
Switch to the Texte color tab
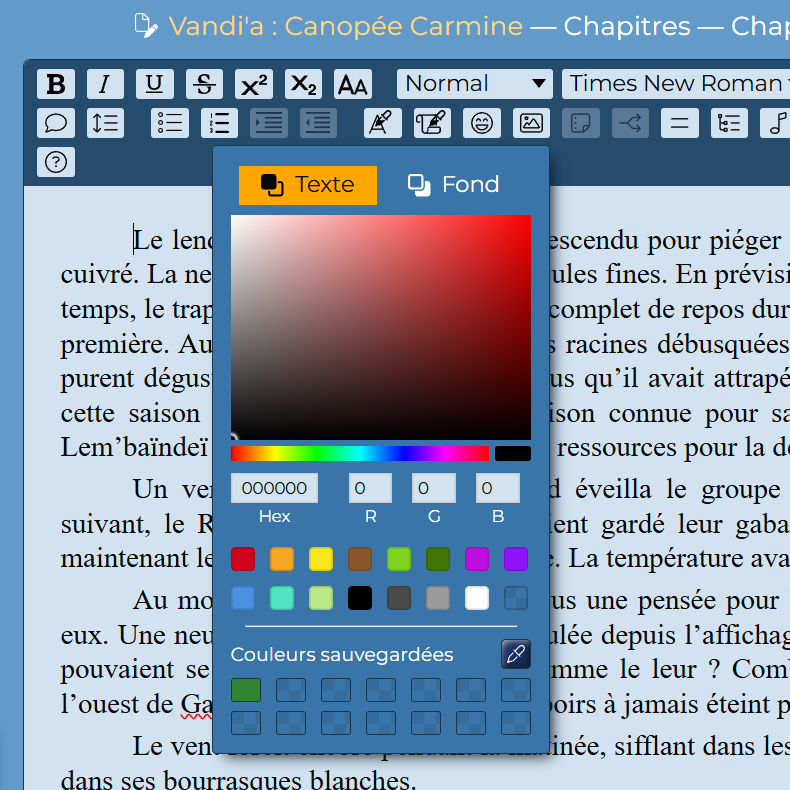[x=308, y=185]
